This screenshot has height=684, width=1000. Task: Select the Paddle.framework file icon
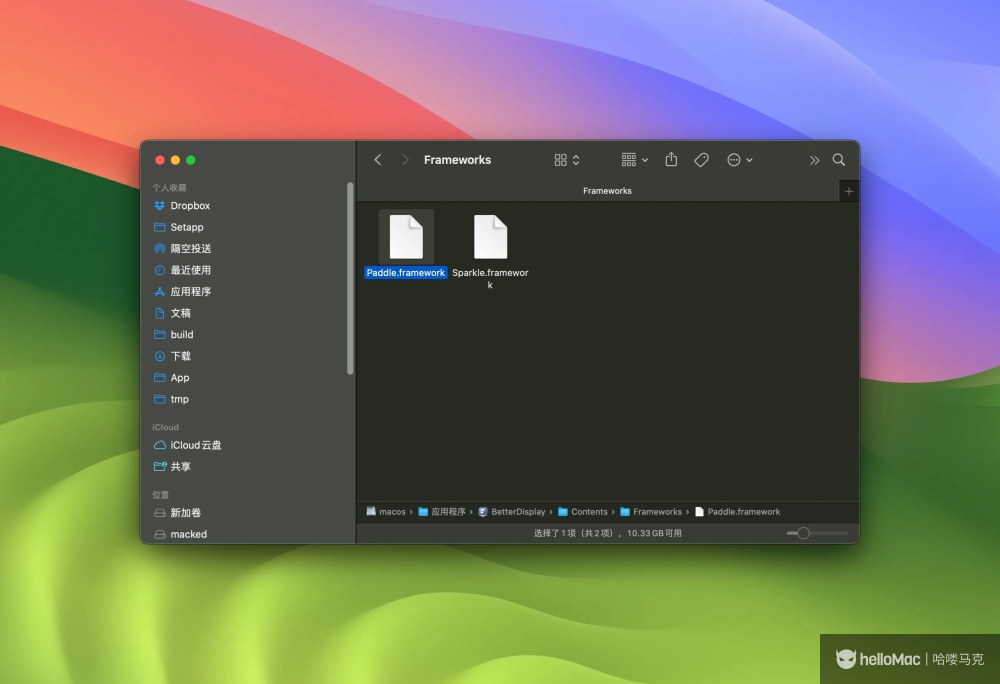pos(406,237)
